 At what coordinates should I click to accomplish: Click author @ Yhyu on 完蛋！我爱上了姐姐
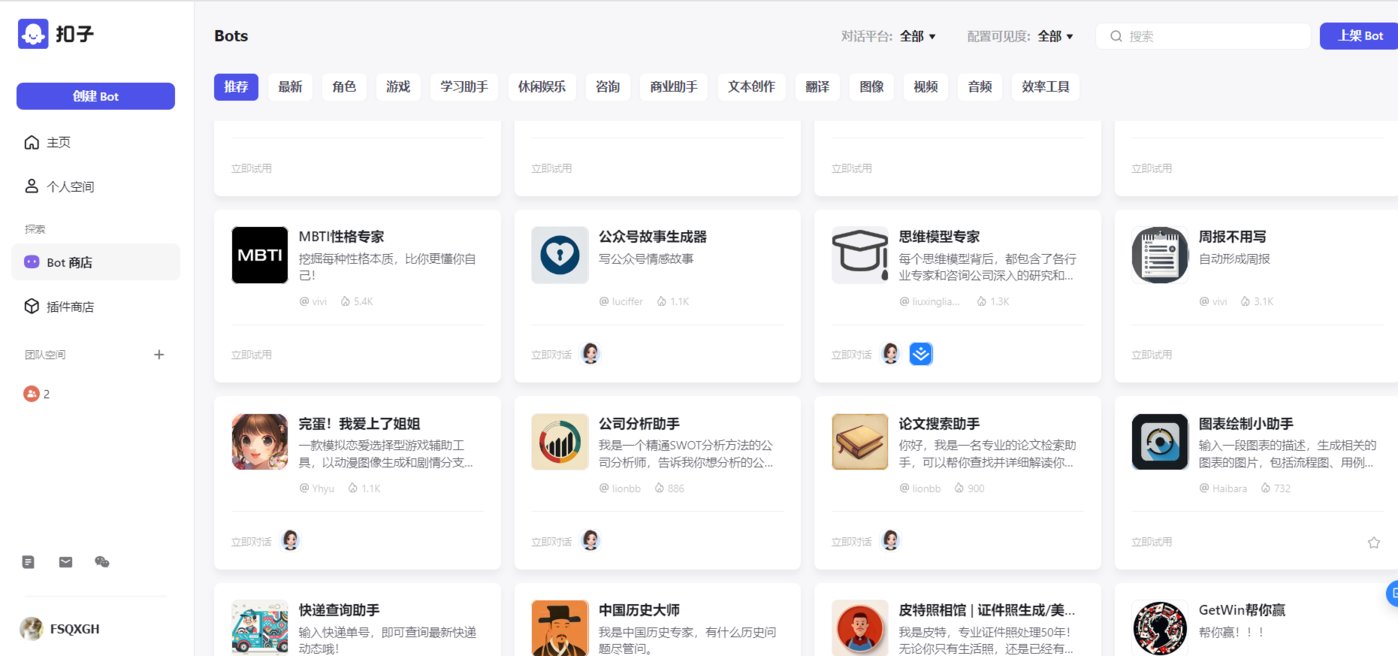click(317, 488)
